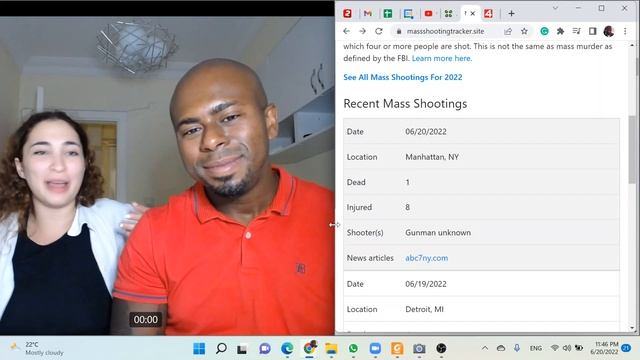Open the notification count badge

coord(626,348)
